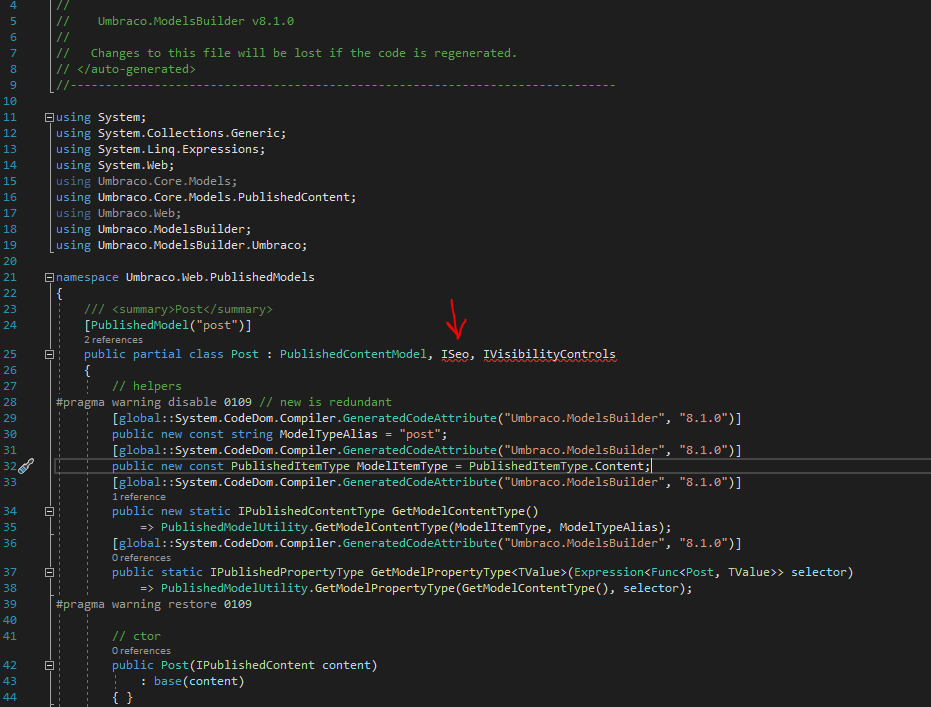Open the '1 reference' CodeLens link
Screen dimensions: 931x707
(x=139, y=497)
